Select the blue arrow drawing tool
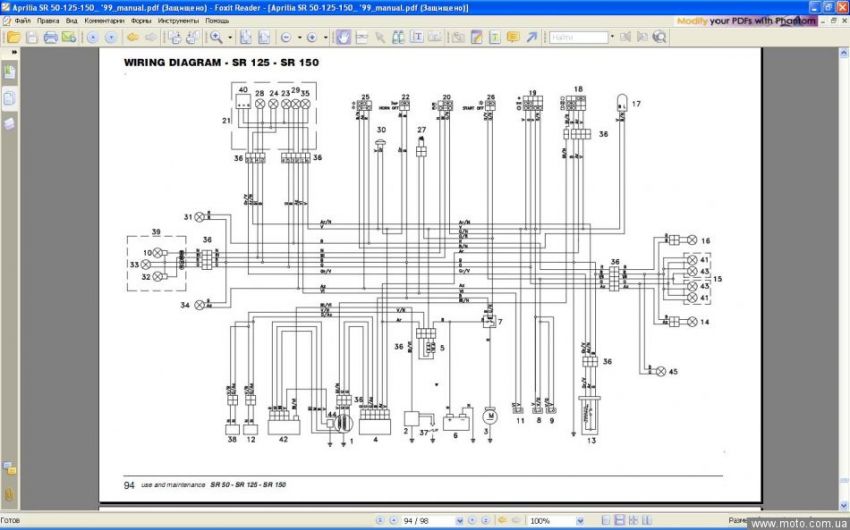This screenshot has height=530, width=850. 531,37
